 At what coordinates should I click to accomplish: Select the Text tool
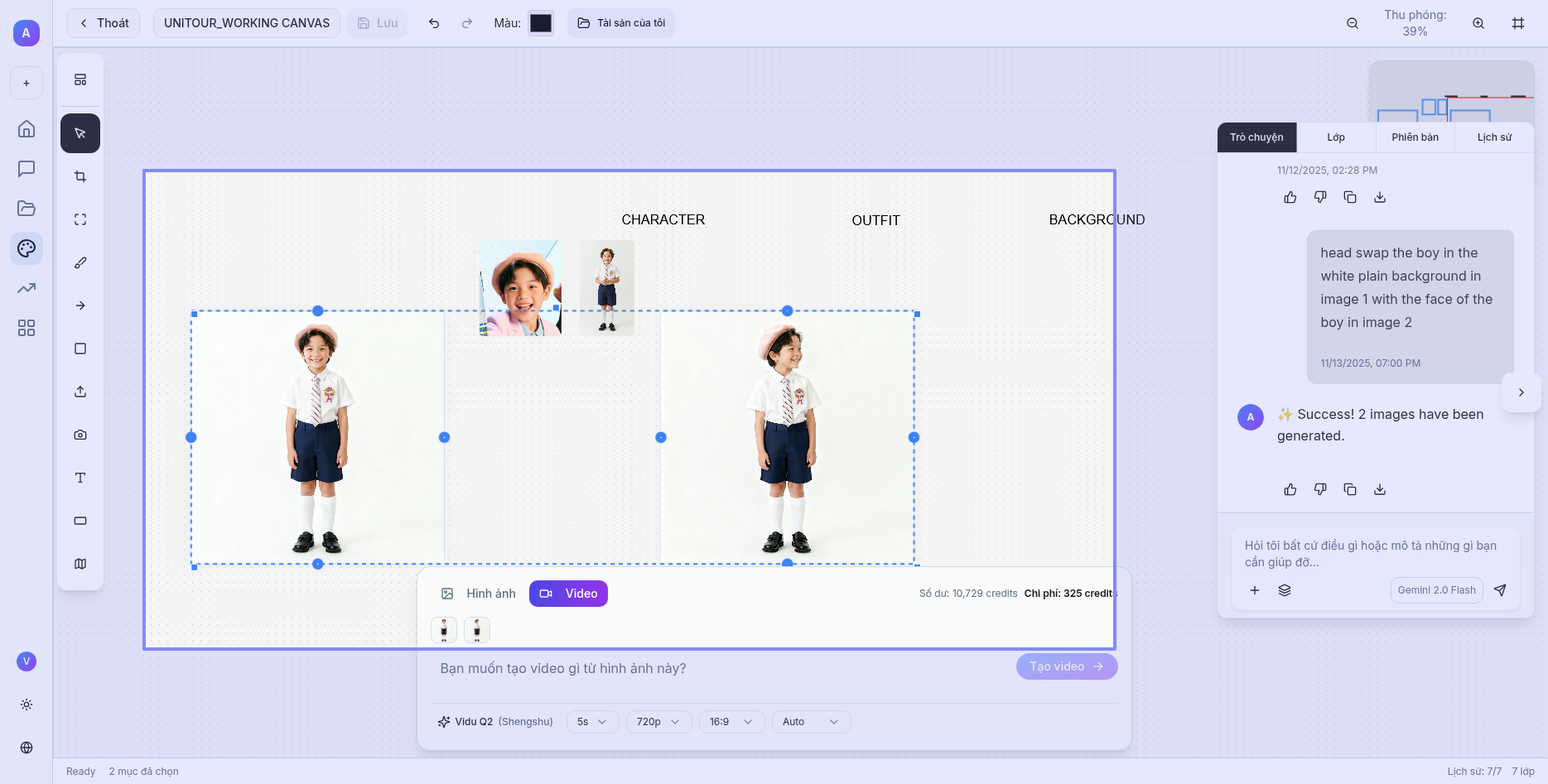(80, 478)
